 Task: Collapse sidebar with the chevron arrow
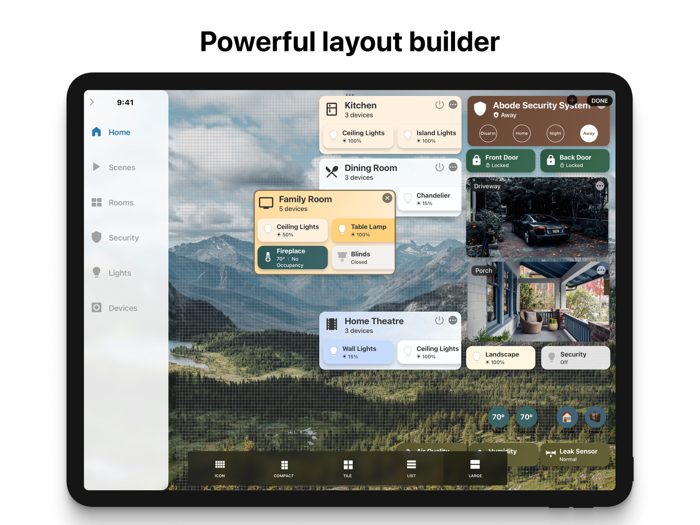point(92,102)
